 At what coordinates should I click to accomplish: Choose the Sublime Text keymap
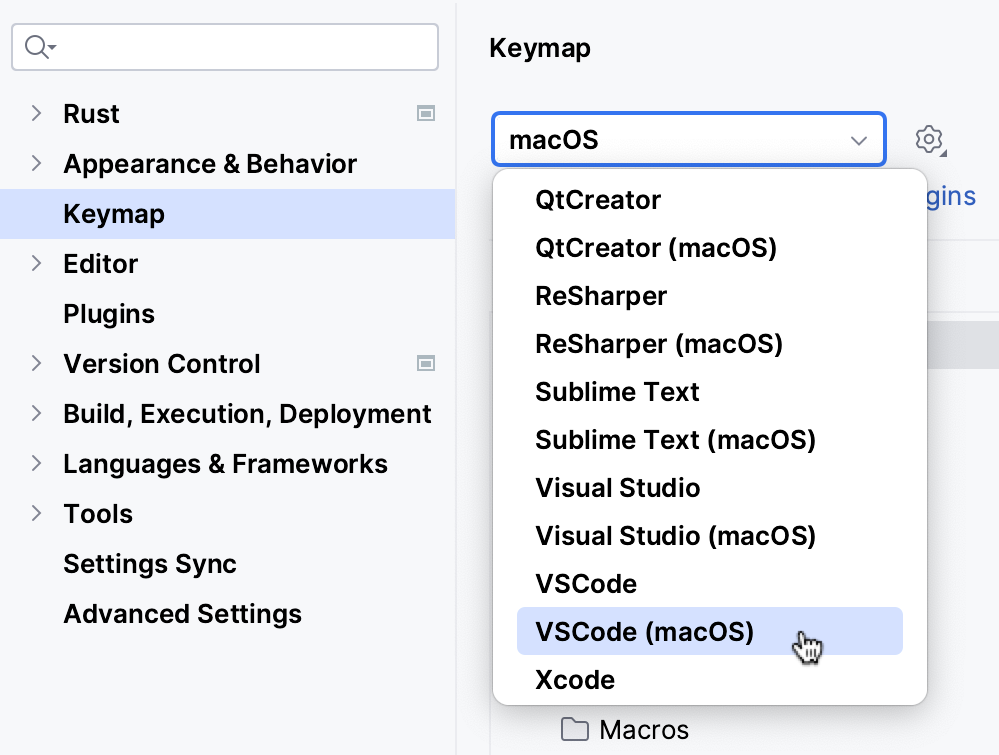[617, 391]
